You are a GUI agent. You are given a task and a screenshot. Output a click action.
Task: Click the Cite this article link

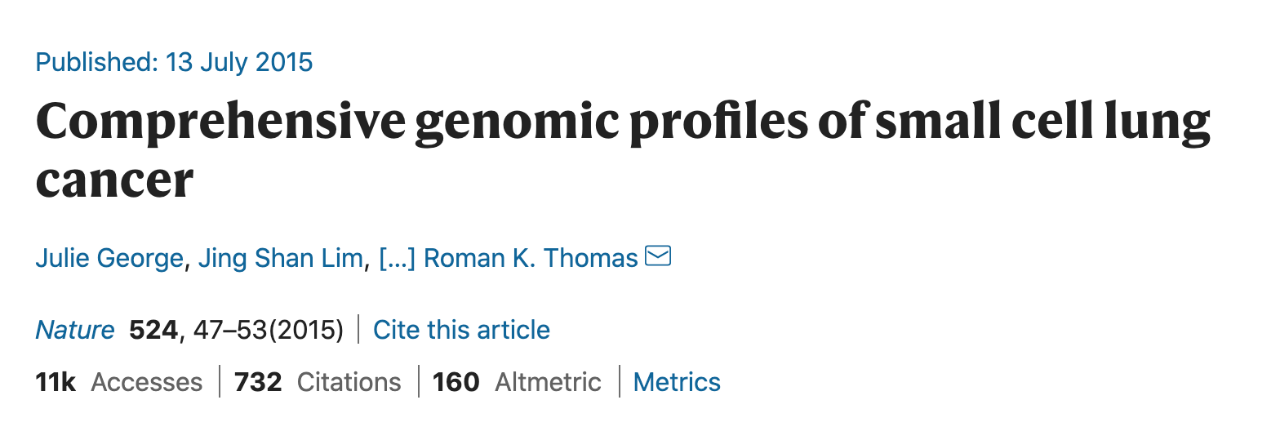pos(461,330)
